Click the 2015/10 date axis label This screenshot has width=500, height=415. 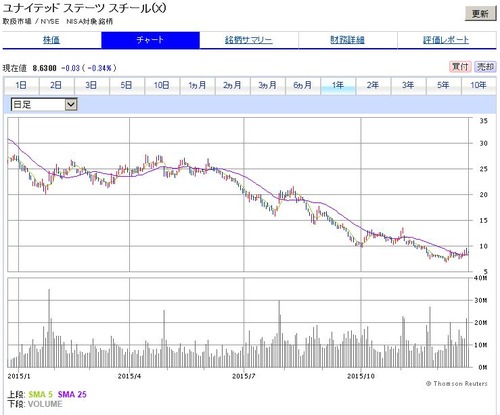pyautogui.click(x=361, y=376)
